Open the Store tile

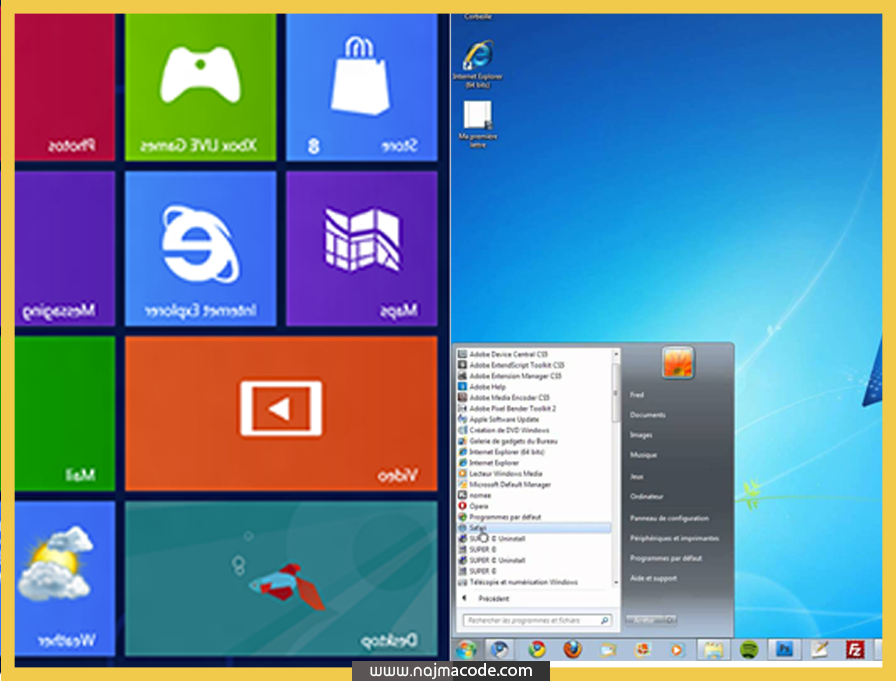point(362,87)
